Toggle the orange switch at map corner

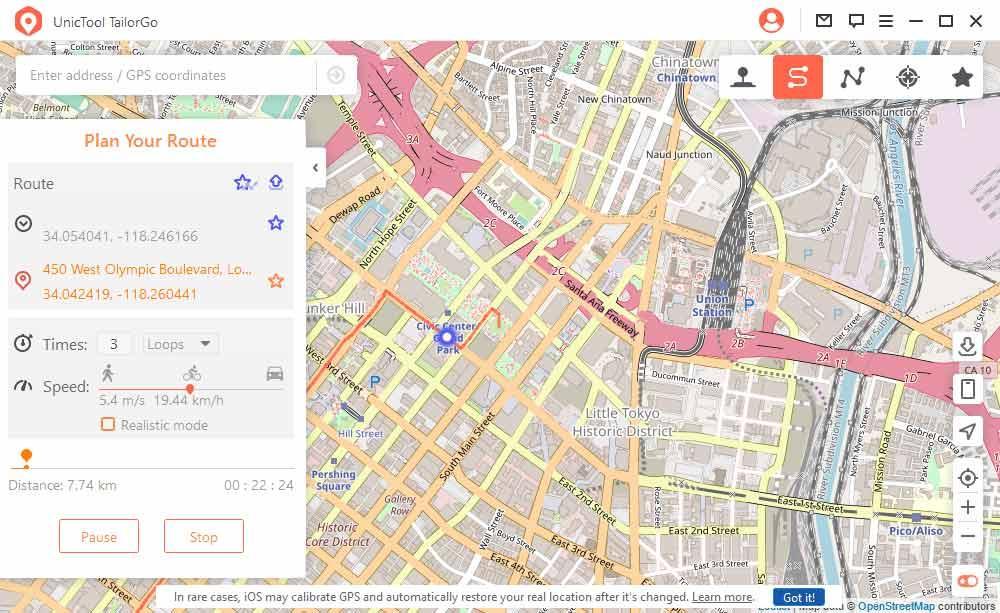[x=967, y=580]
